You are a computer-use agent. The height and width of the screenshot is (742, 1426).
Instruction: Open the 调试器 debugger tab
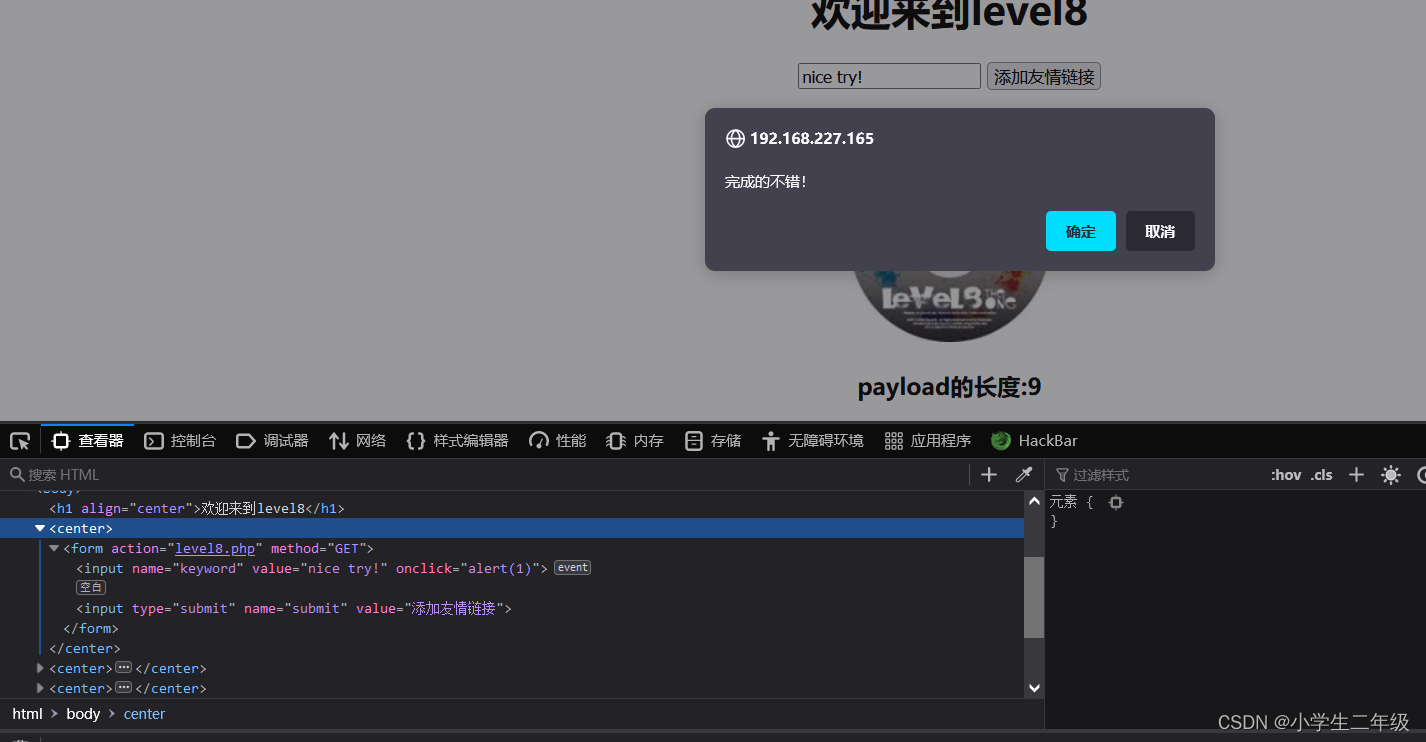(x=272, y=441)
